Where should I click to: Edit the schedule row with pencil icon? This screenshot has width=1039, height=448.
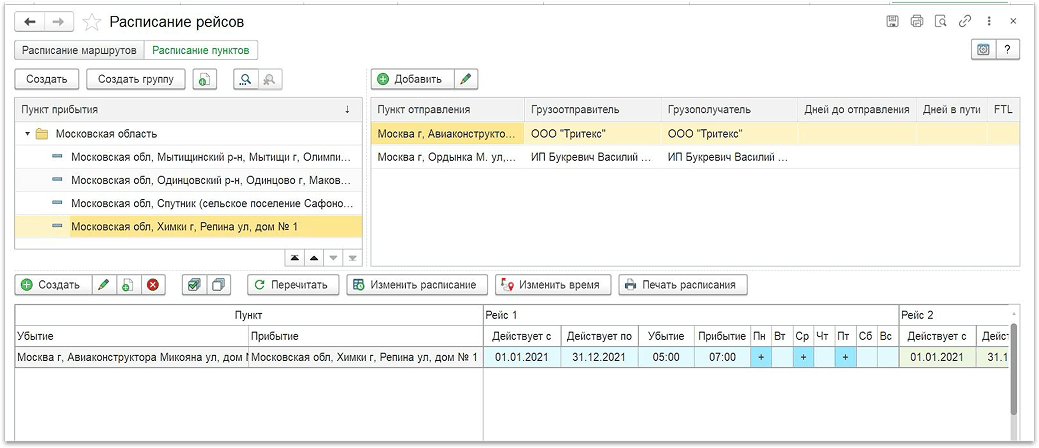click(103, 285)
